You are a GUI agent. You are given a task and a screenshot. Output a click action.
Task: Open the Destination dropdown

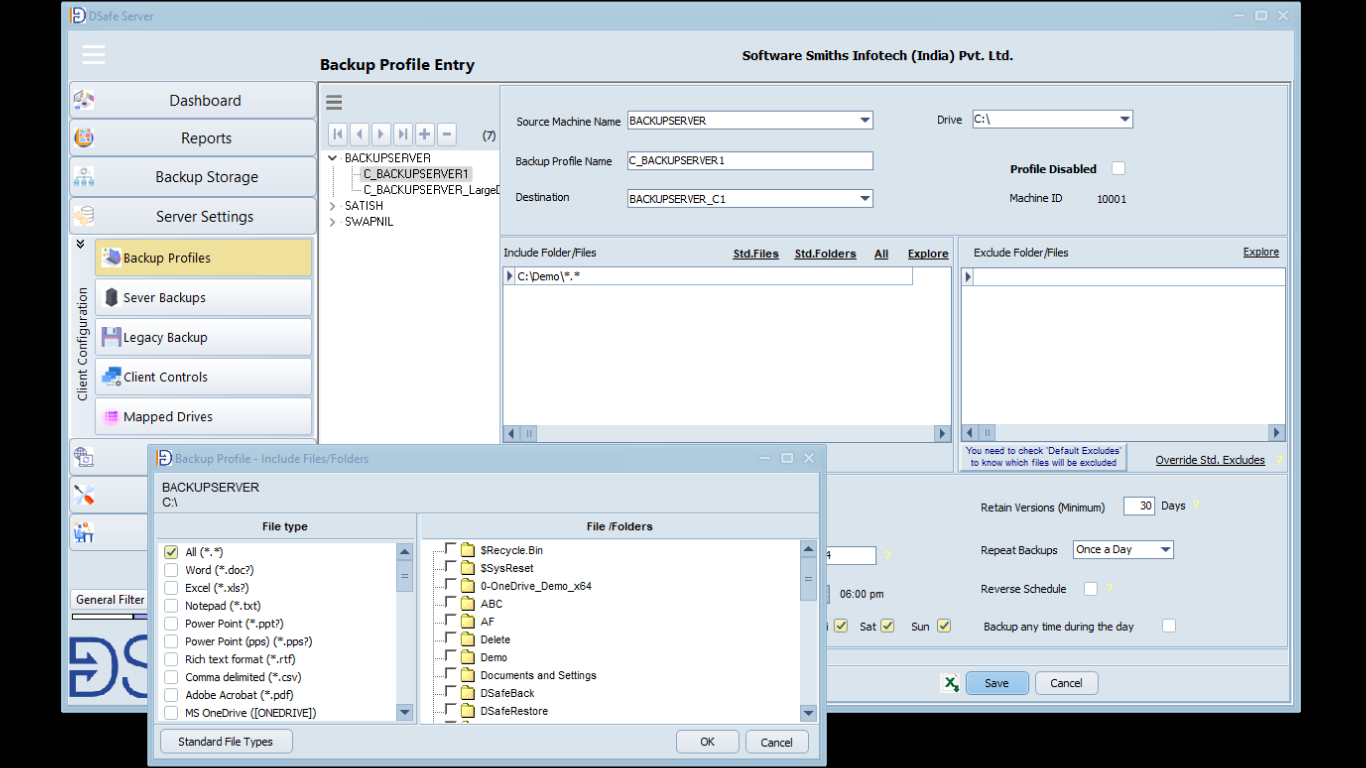(x=865, y=198)
